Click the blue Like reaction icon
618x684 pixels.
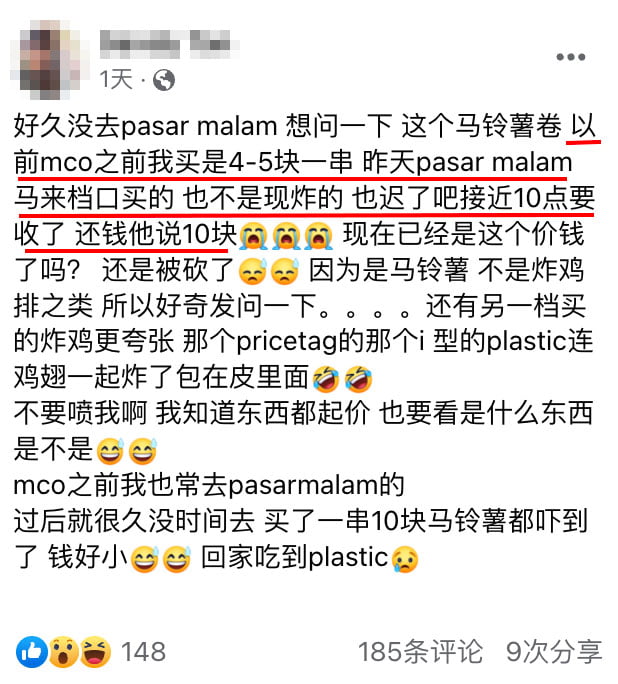click(x=32, y=652)
